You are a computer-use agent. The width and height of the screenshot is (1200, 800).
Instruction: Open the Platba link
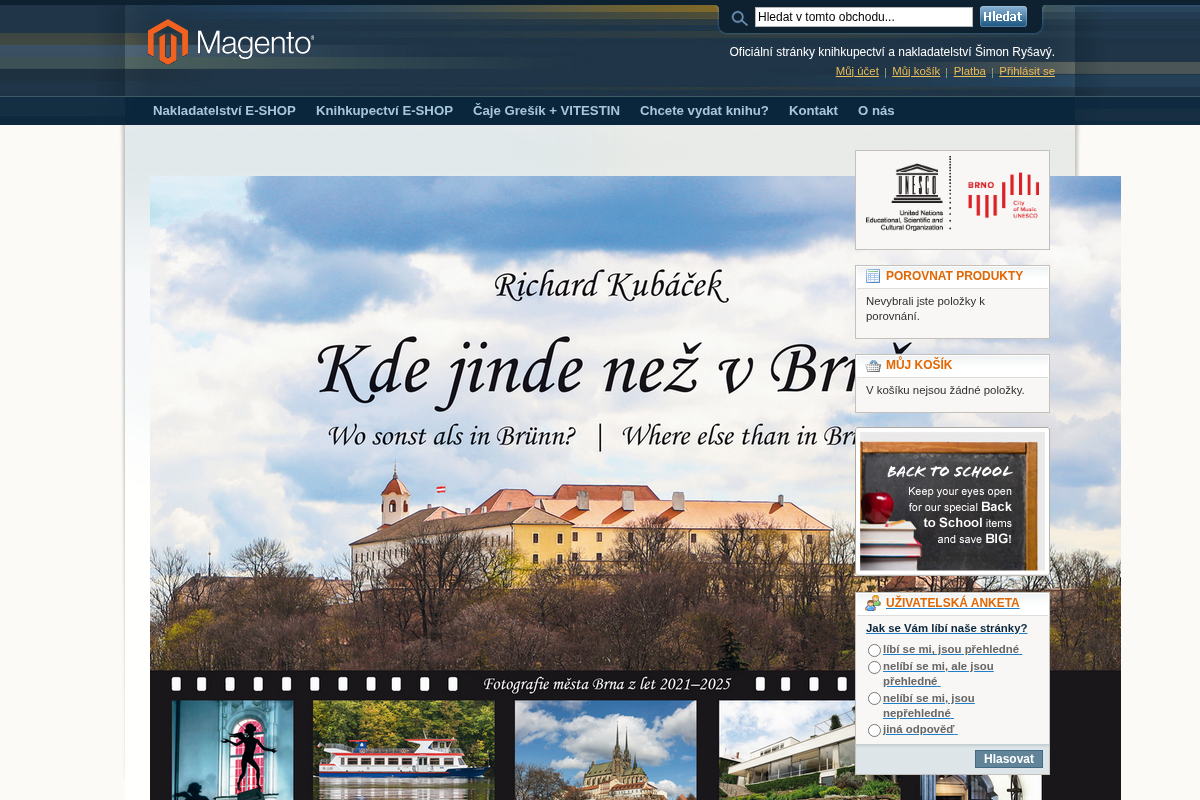(x=969, y=71)
